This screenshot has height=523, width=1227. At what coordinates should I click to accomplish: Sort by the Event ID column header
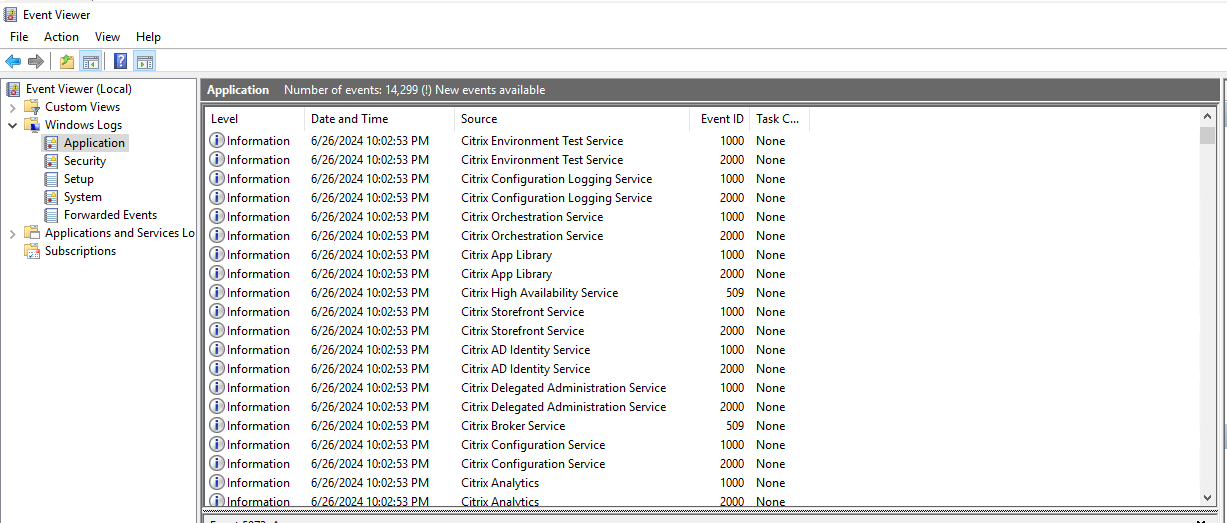tap(719, 119)
